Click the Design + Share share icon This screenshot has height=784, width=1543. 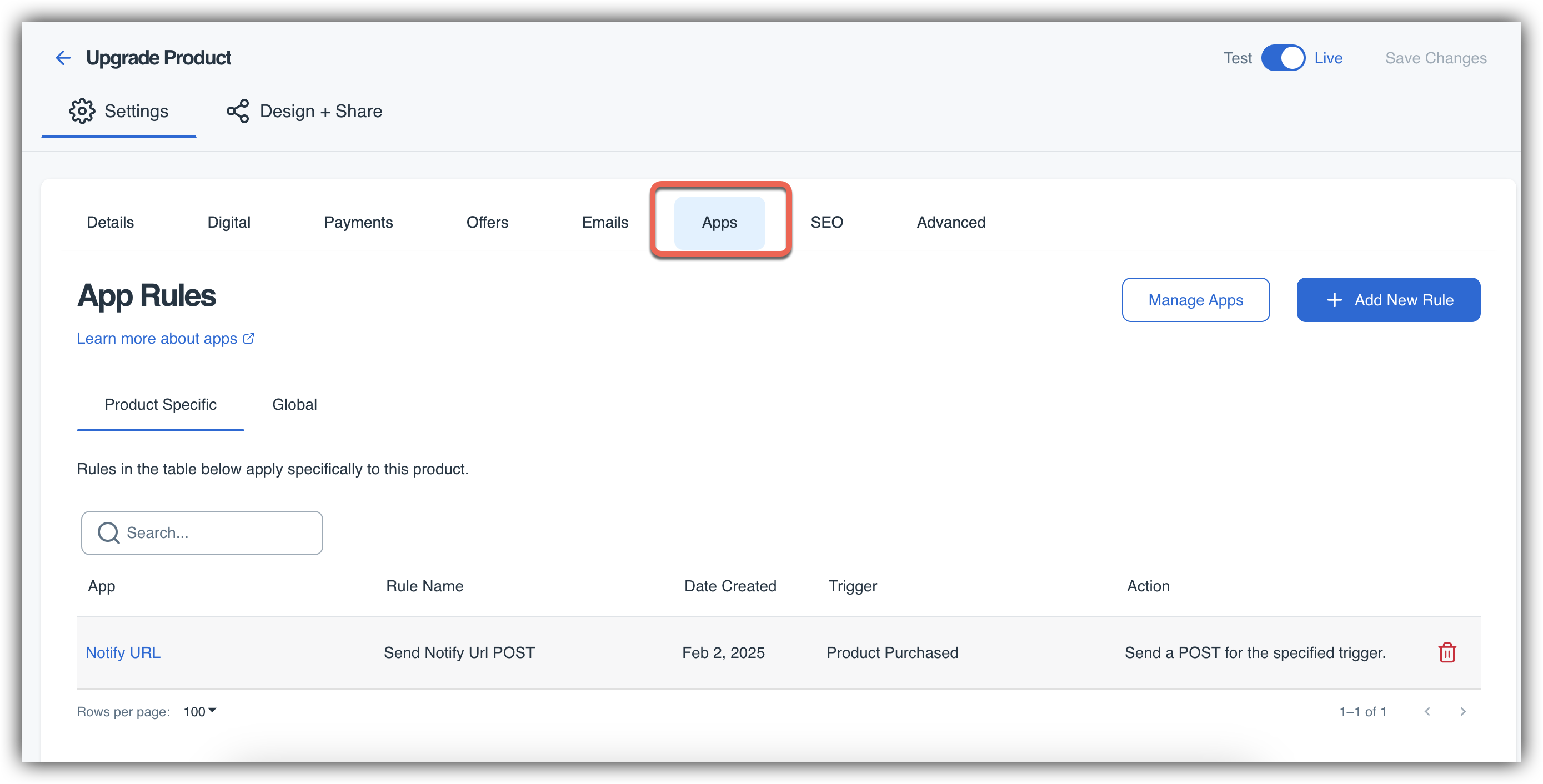[238, 112]
